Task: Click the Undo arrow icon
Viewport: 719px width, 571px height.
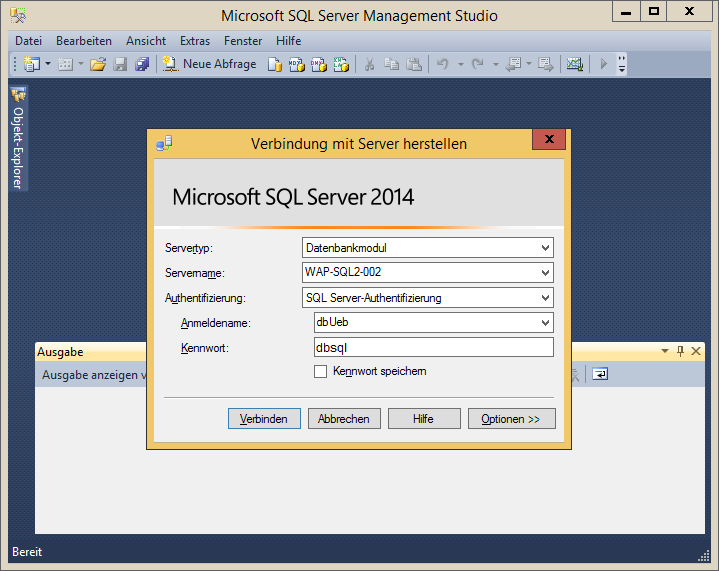Action: (442, 64)
